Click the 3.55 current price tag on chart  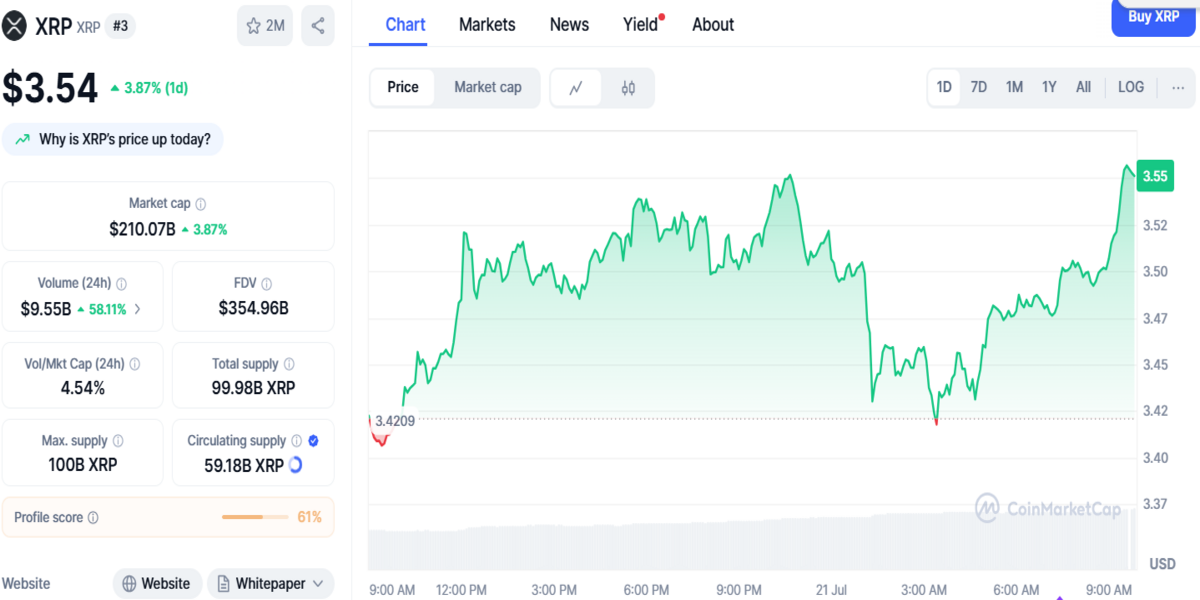pos(1155,177)
